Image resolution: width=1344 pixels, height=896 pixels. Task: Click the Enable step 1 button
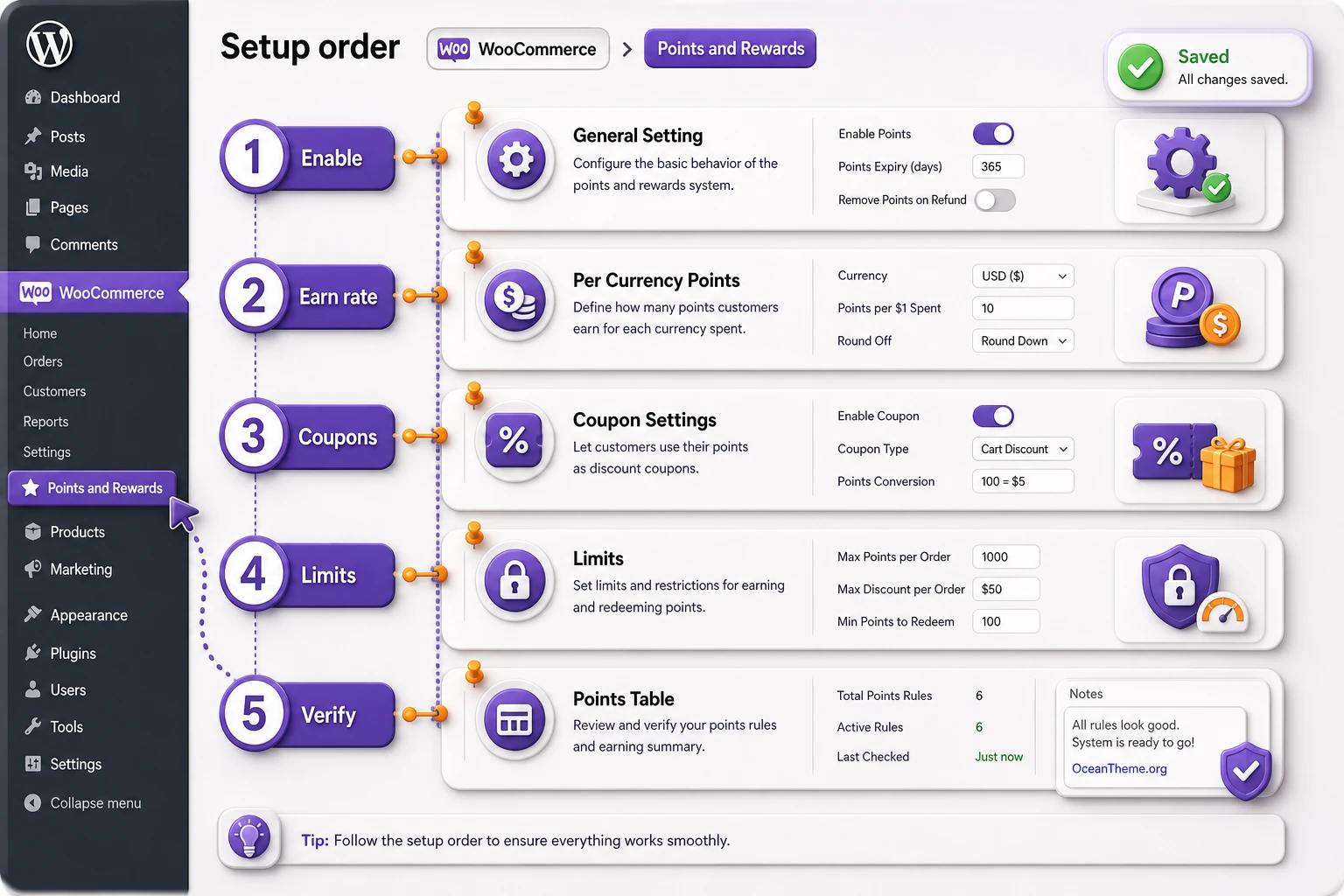pos(308,157)
